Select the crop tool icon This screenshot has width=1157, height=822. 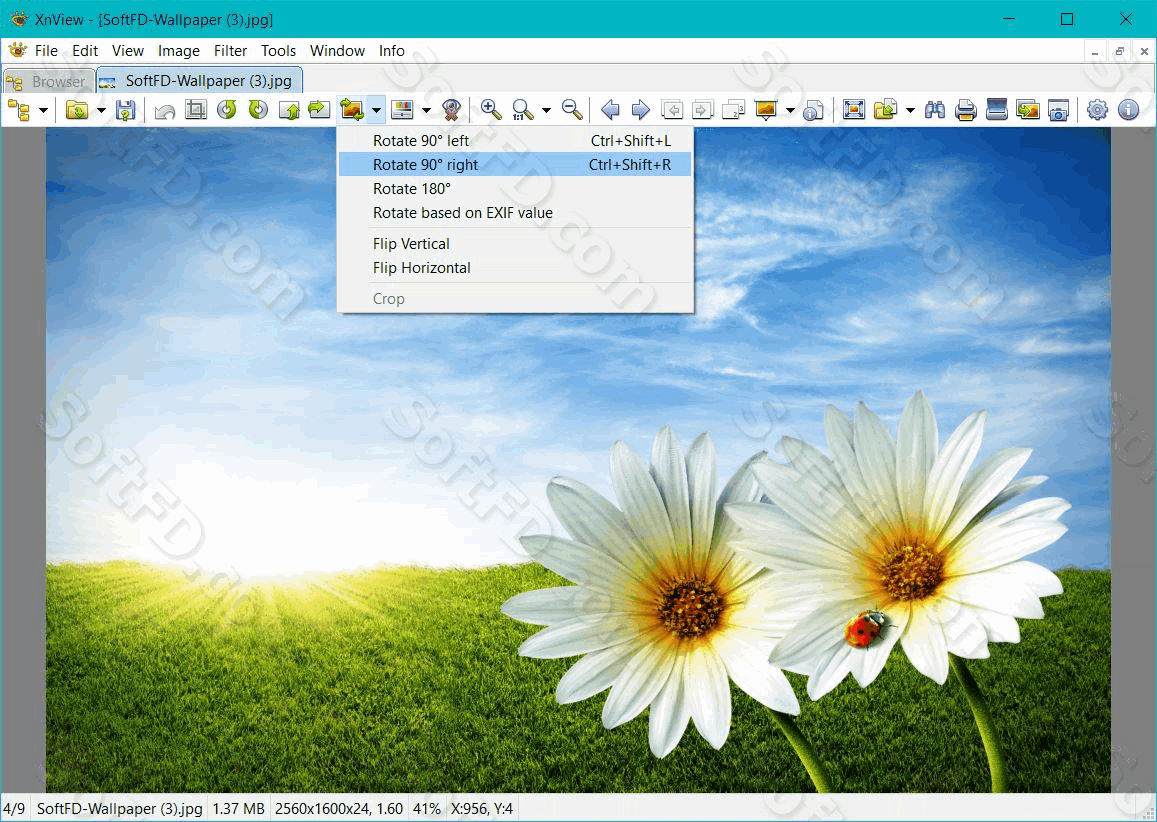(x=196, y=110)
